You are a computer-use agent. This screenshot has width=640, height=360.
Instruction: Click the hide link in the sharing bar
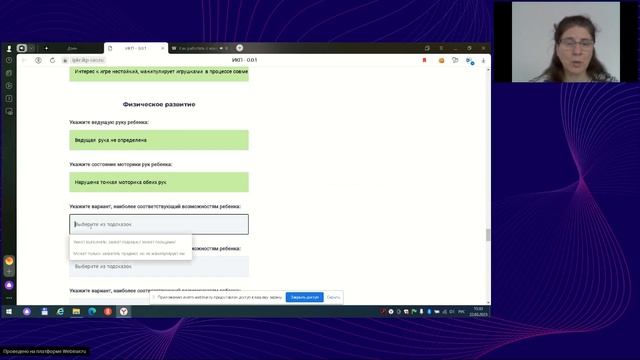click(333, 297)
